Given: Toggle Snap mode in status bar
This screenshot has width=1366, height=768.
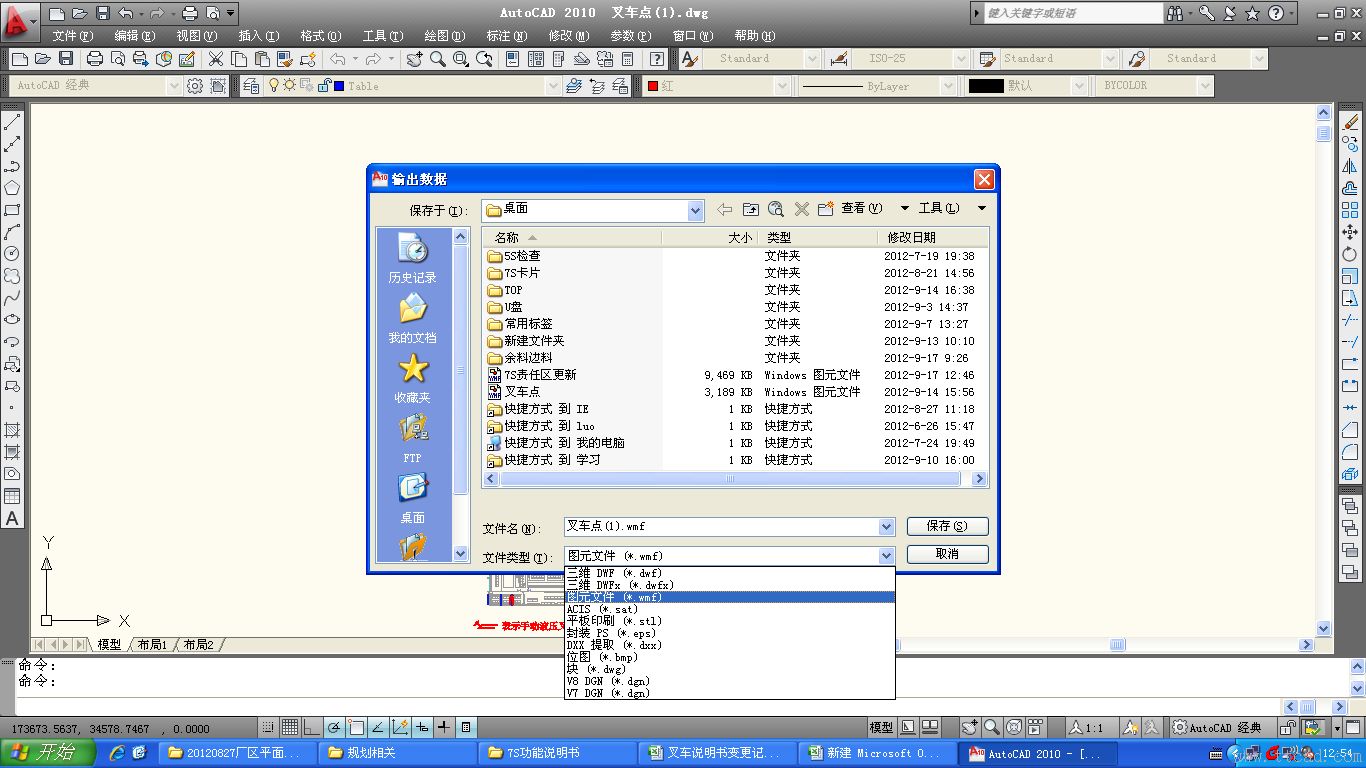Looking at the screenshot, I should click(x=268, y=727).
